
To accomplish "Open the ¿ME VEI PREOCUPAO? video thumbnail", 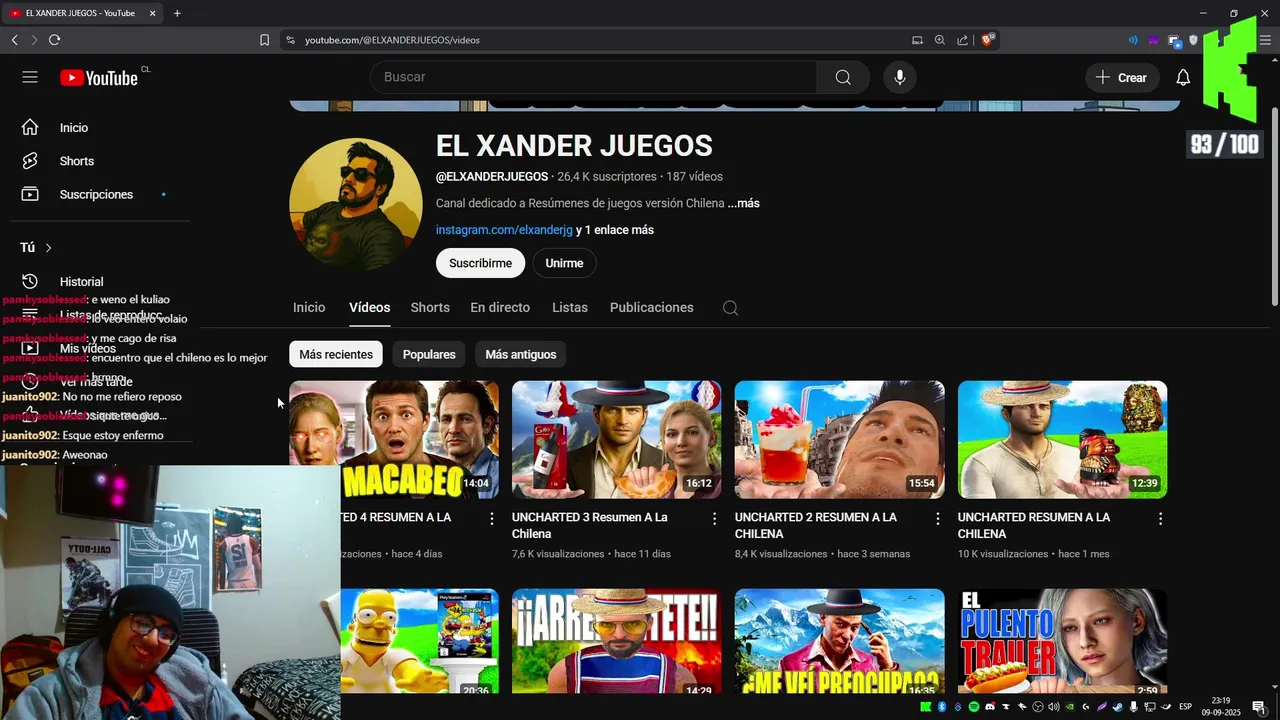I will click(x=839, y=641).
